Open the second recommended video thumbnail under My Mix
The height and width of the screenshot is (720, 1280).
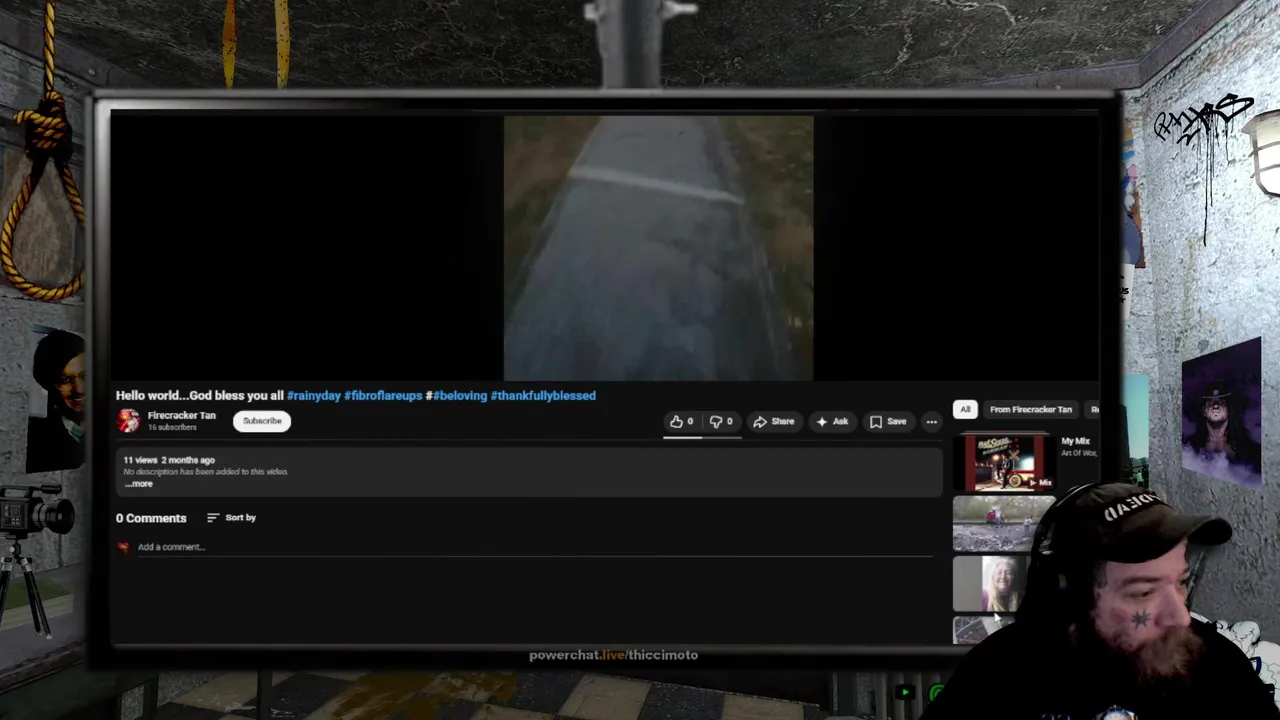1003,524
